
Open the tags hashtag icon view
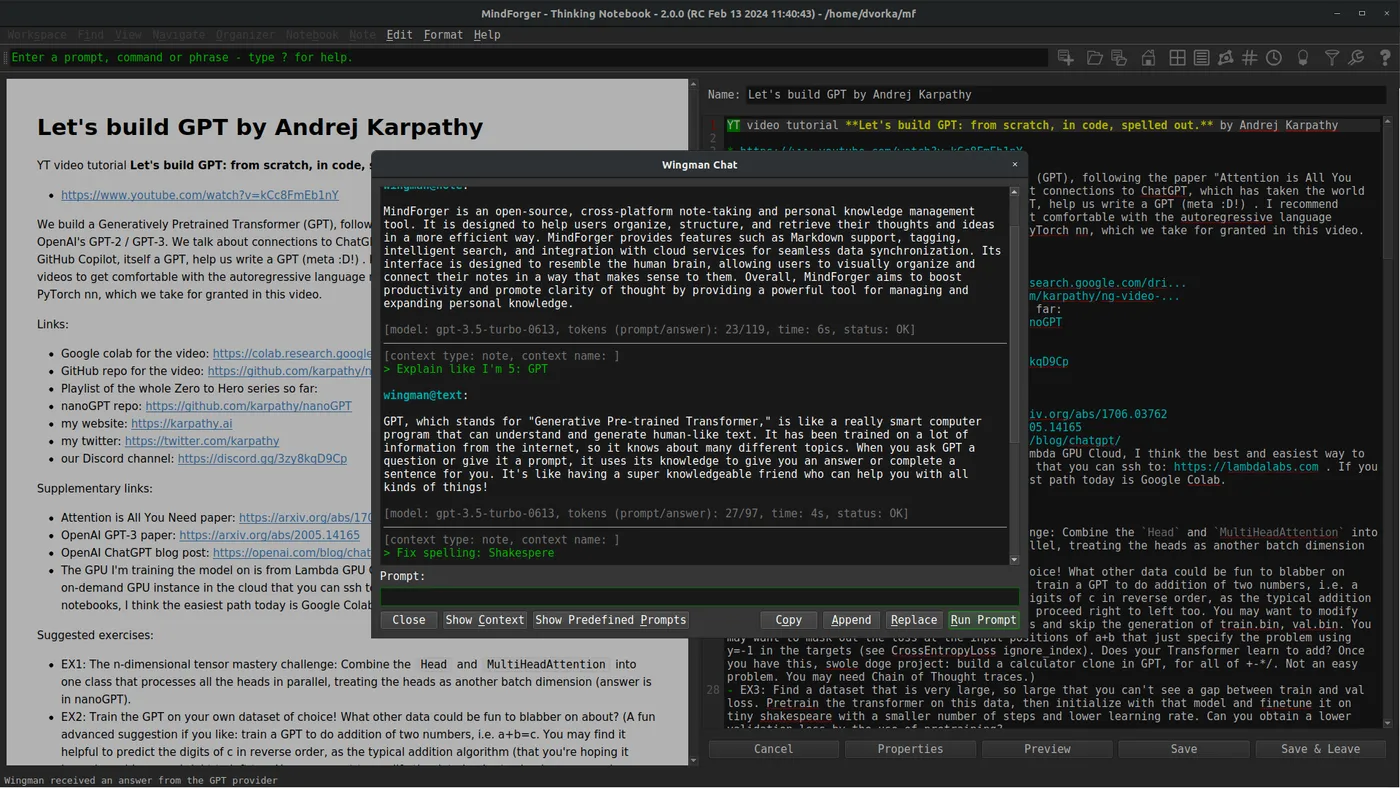pyautogui.click(x=1249, y=58)
